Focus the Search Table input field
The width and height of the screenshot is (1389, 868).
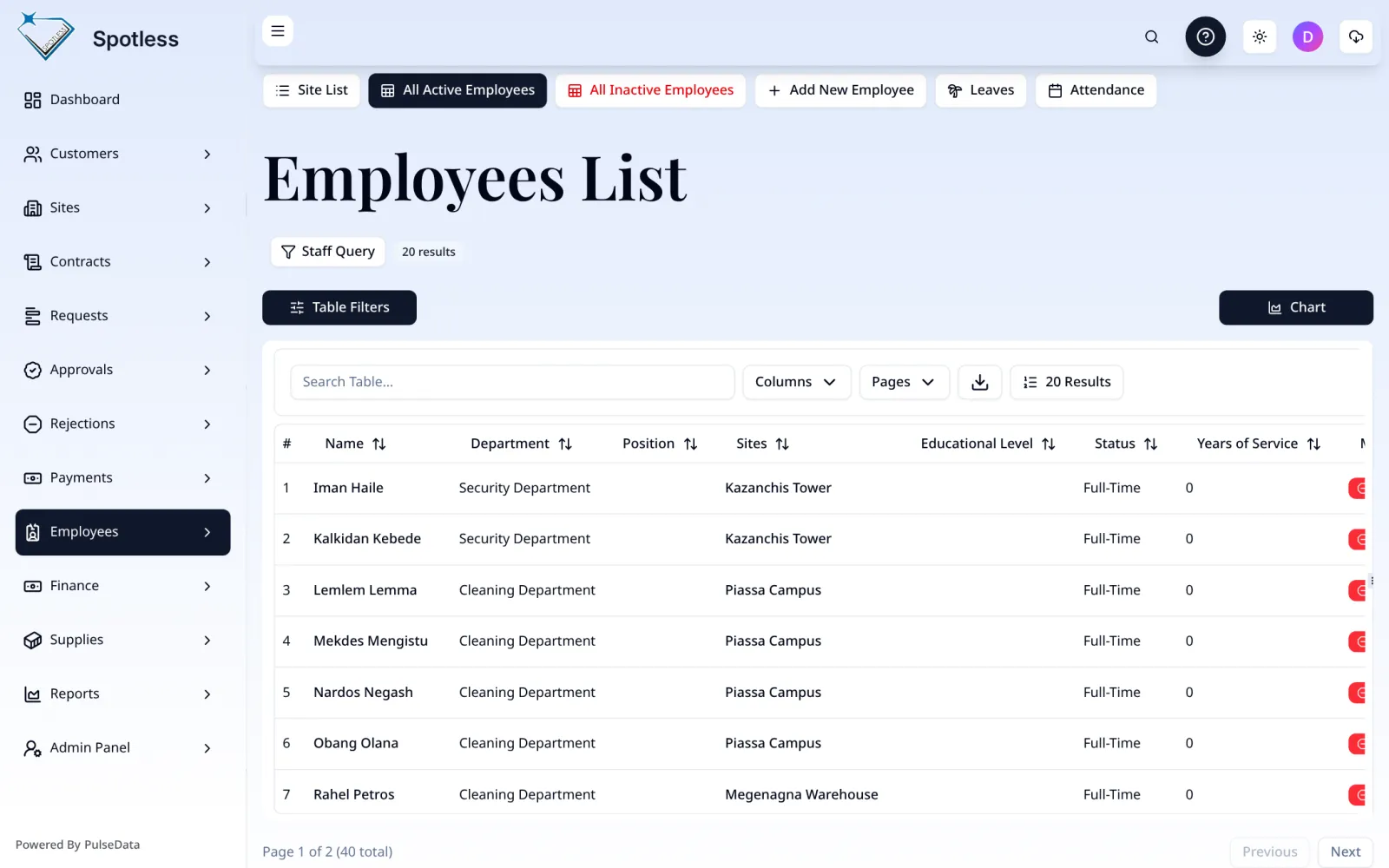point(512,382)
